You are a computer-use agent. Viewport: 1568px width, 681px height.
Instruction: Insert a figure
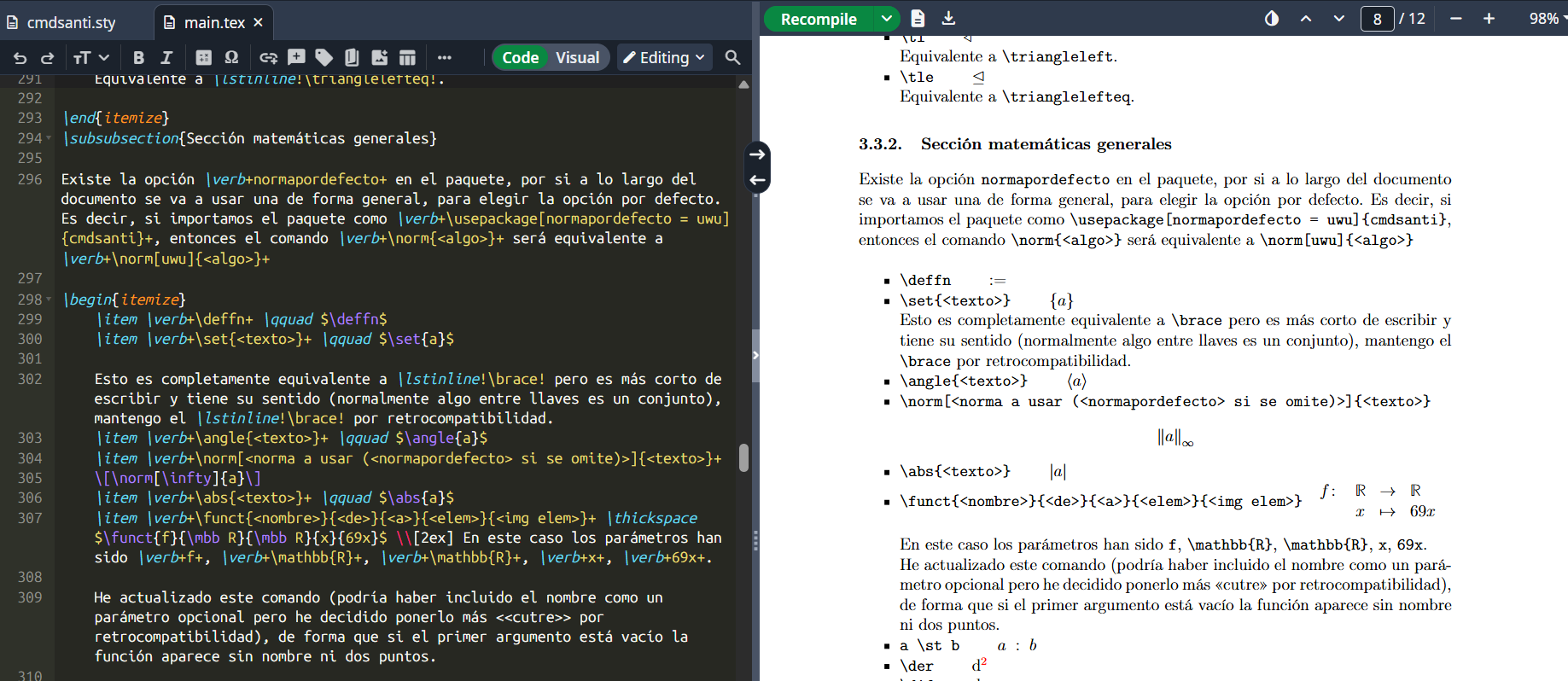point(380,58)
